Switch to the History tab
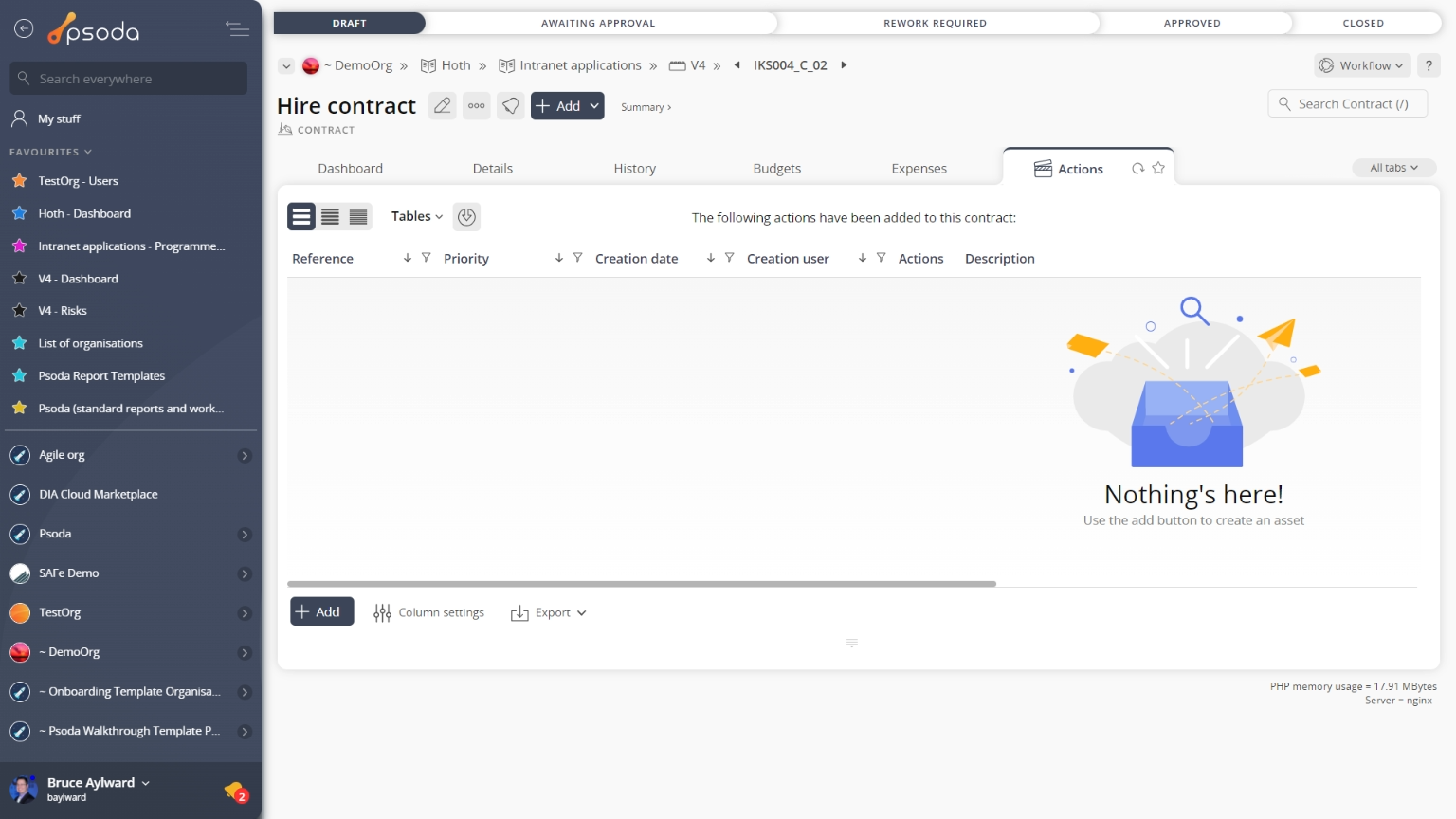The width and height of the screenshot is (1456, 819). [635, 169]
